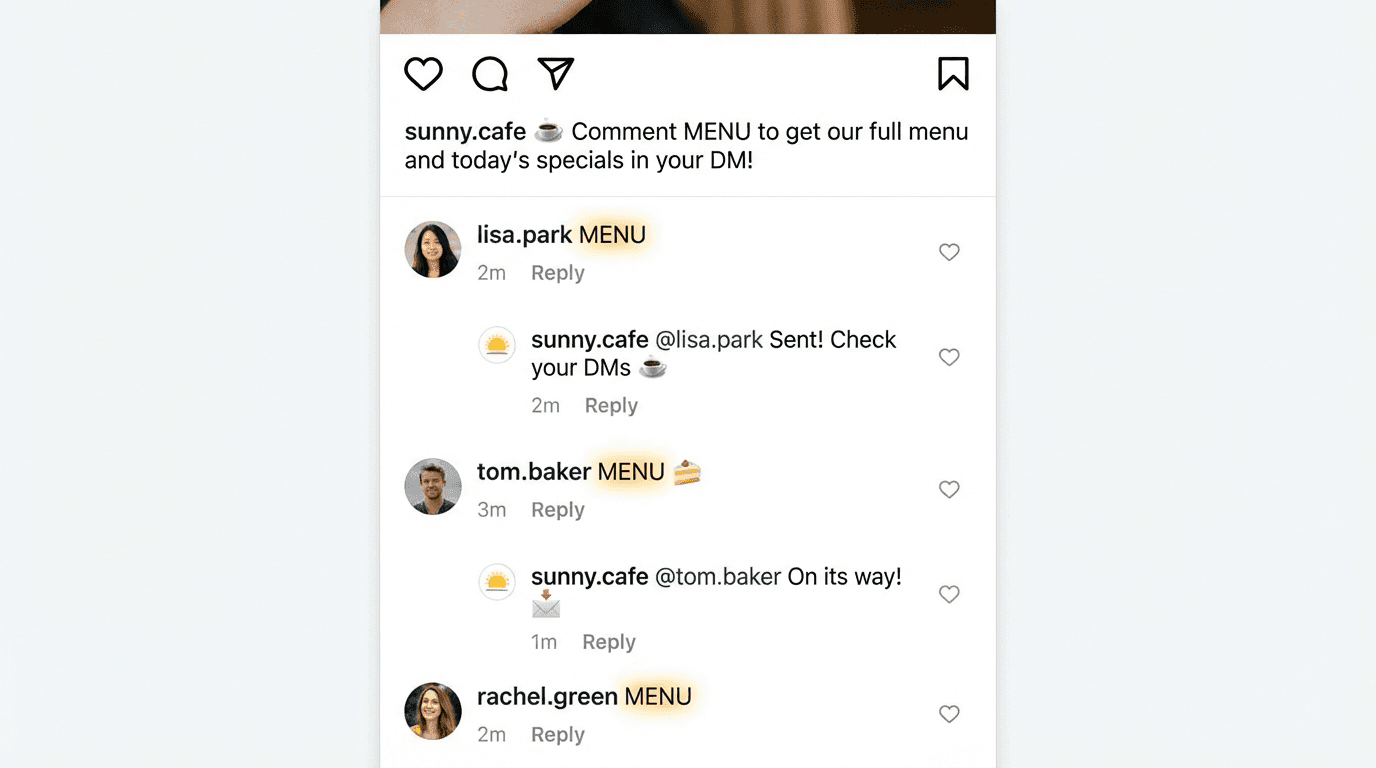The image size is (1376, 768).
Task: Reply to lisa.park's comment
Action: (x=557, y=273)
